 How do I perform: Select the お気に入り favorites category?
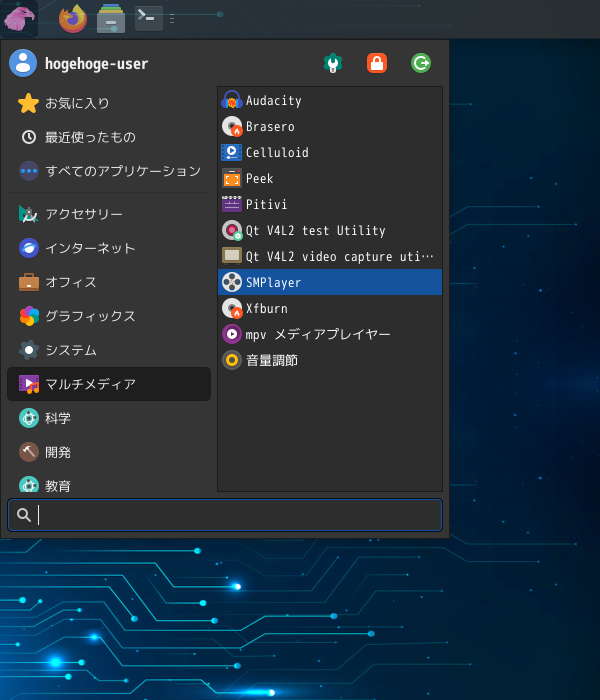click(109, 103)
